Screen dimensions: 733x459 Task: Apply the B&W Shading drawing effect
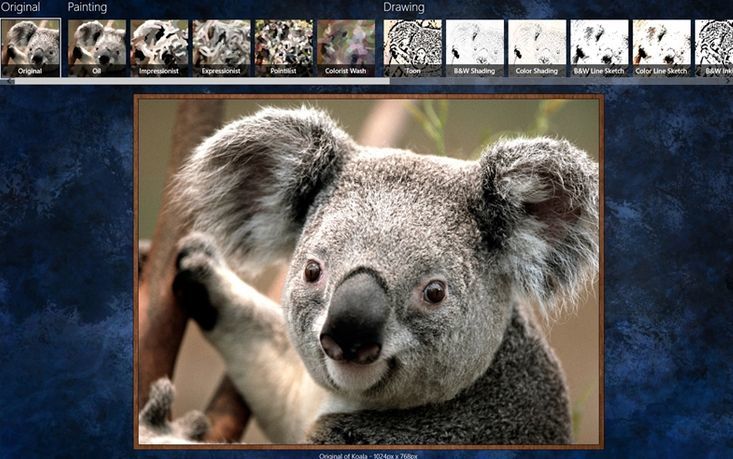point(474,48)
